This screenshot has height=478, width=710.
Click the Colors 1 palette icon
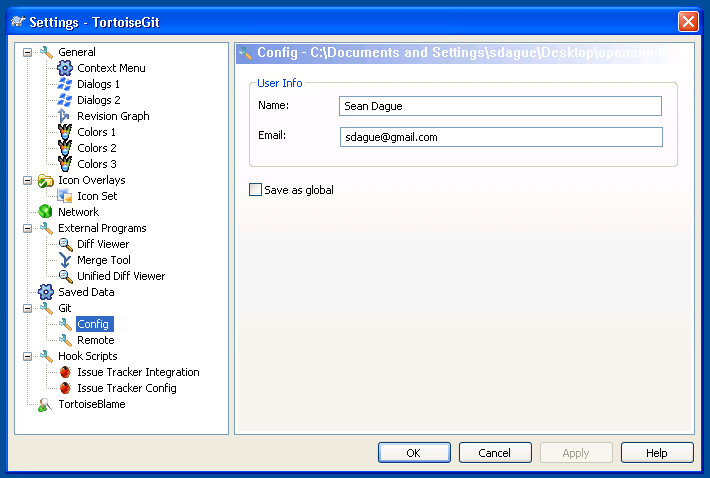click(65, 132)
